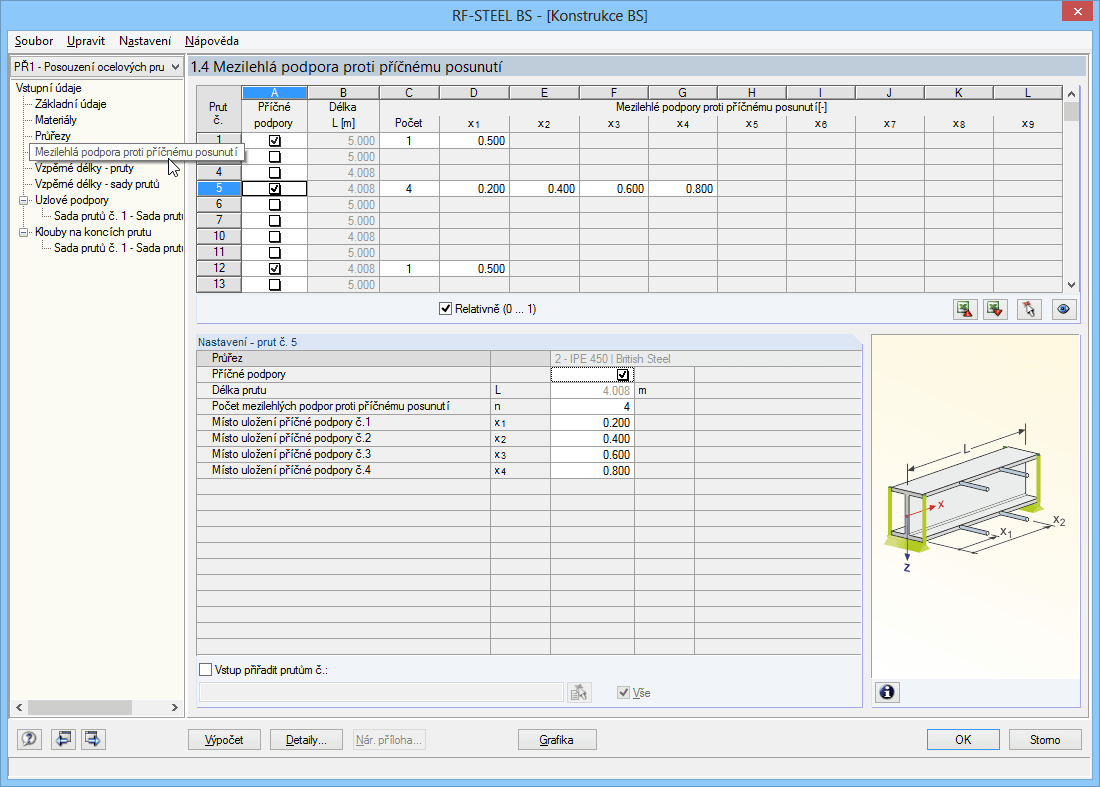Viewport: 1100px width, 787px height.
Task: Toggle Příčné podpory checkbox in settings panel
Action: coord(622,375)
